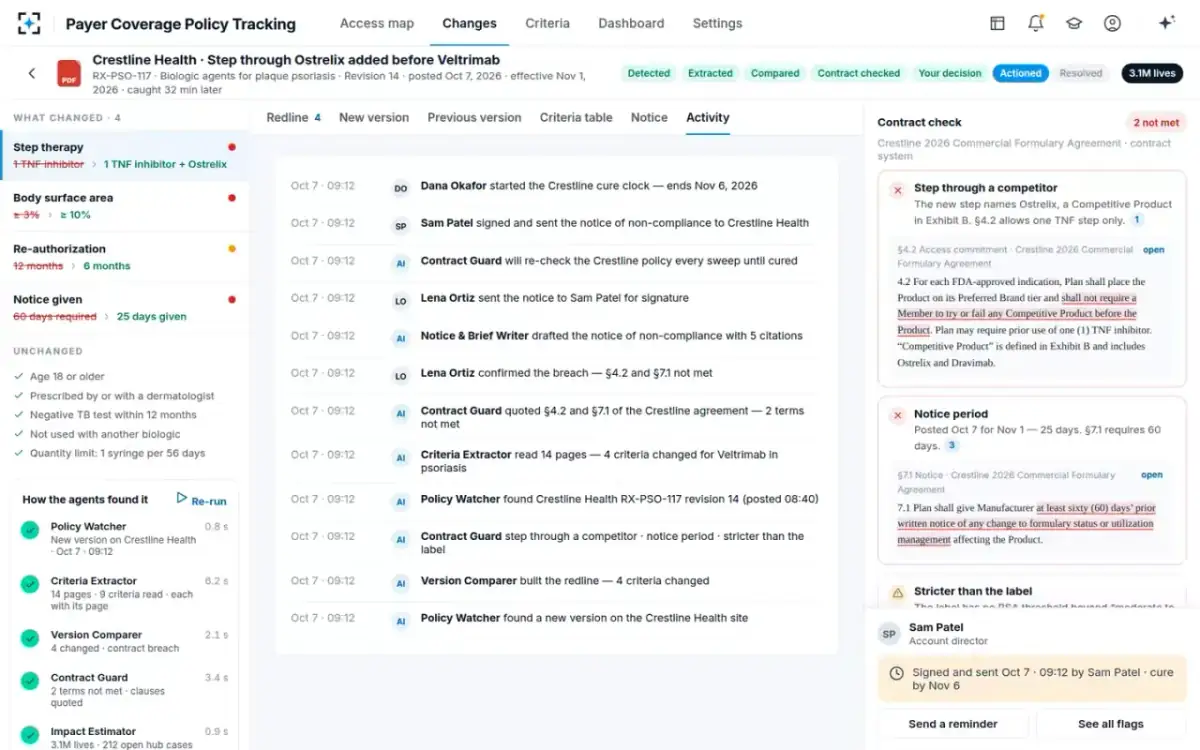Select the Your decision stage pill
This screenshot has width=1200, height=750.
[950, 73]
